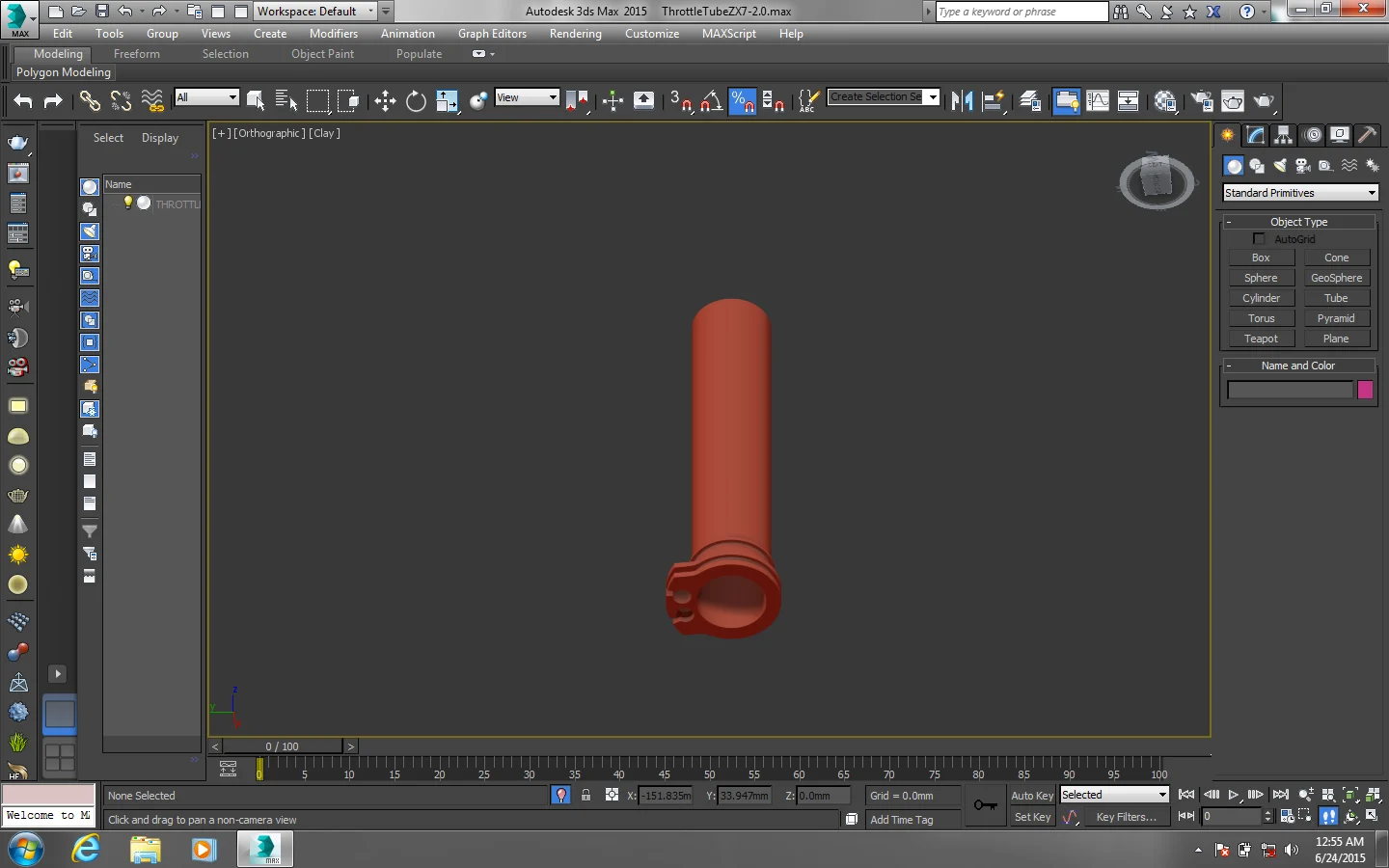Viewport: 1389px width, 868px height.
Task: Open Edit Named Selection Sets icon
Action: (808, 100)
